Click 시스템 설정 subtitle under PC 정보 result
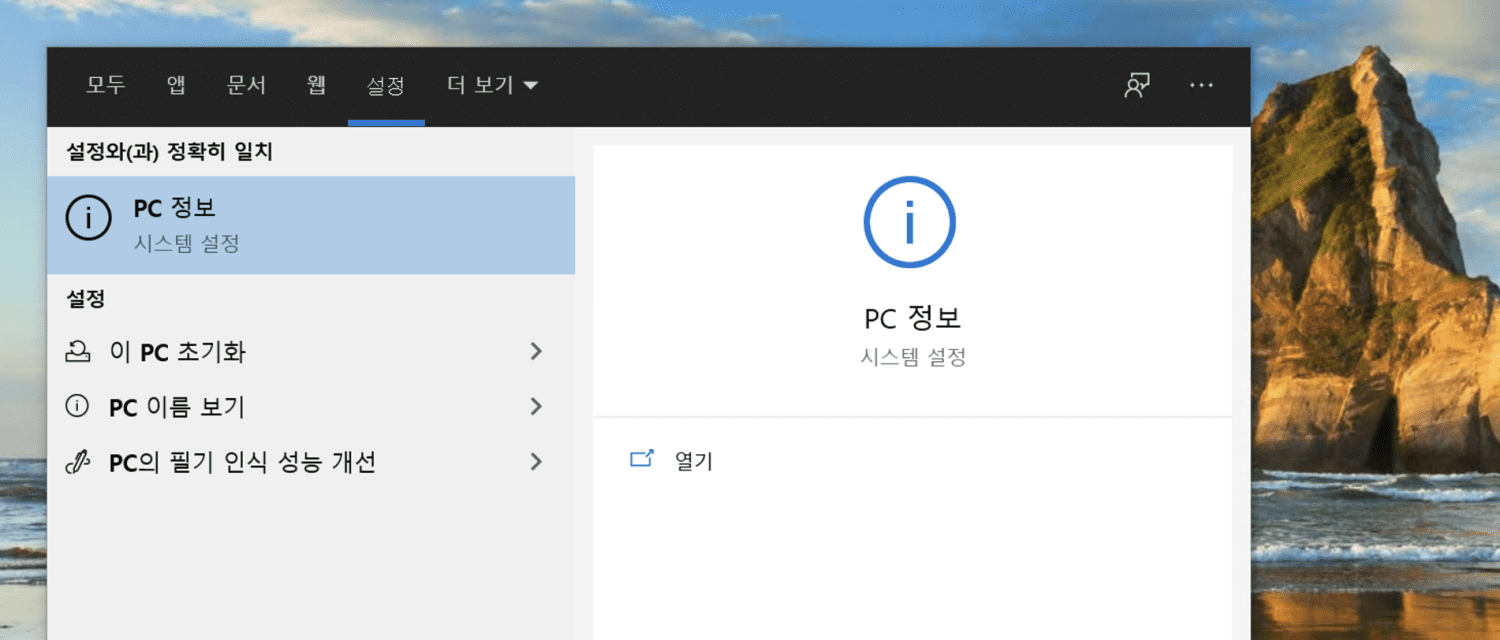Screen dimensions: 1500x640 click(x=186, y=243)
